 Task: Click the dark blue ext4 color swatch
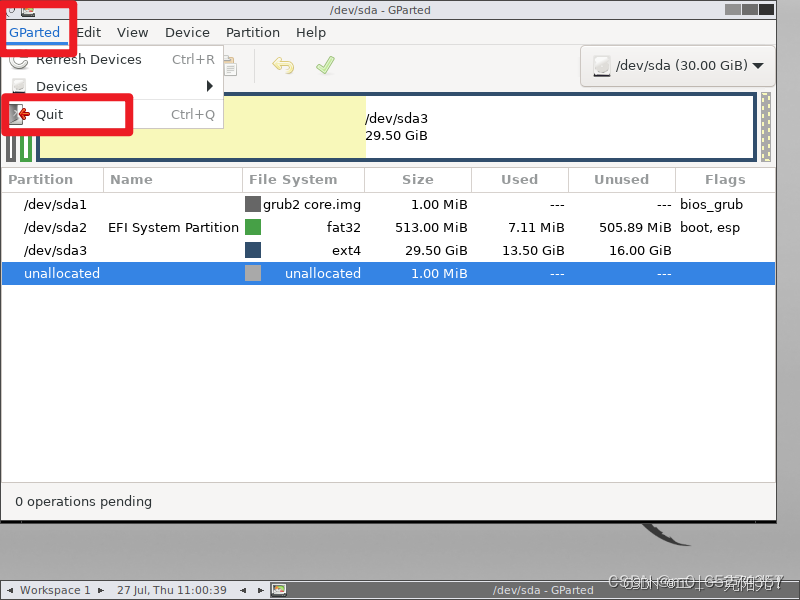click(253, 250)
